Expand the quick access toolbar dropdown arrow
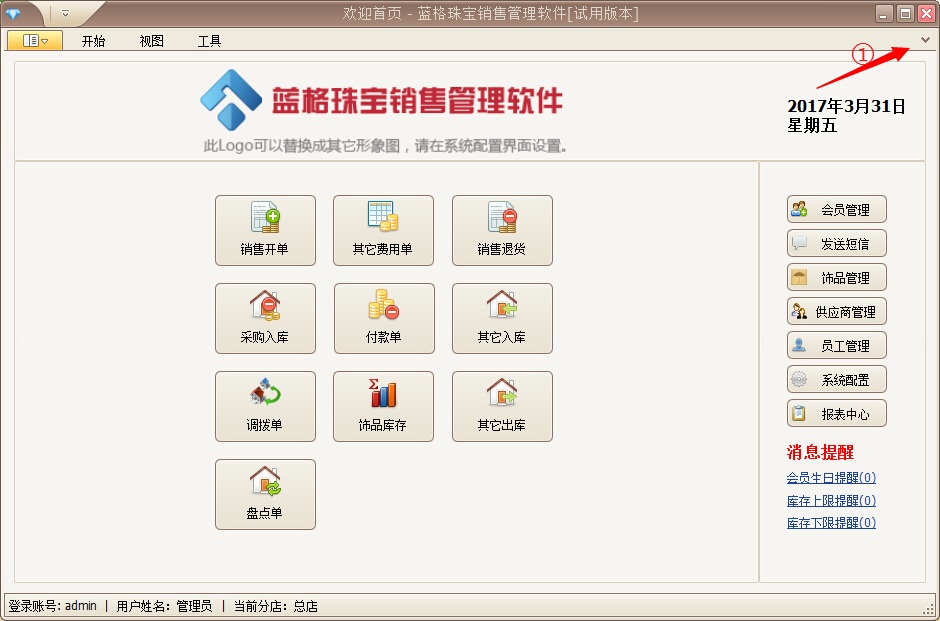The image size is (940, 621). (x=65, y=14)
